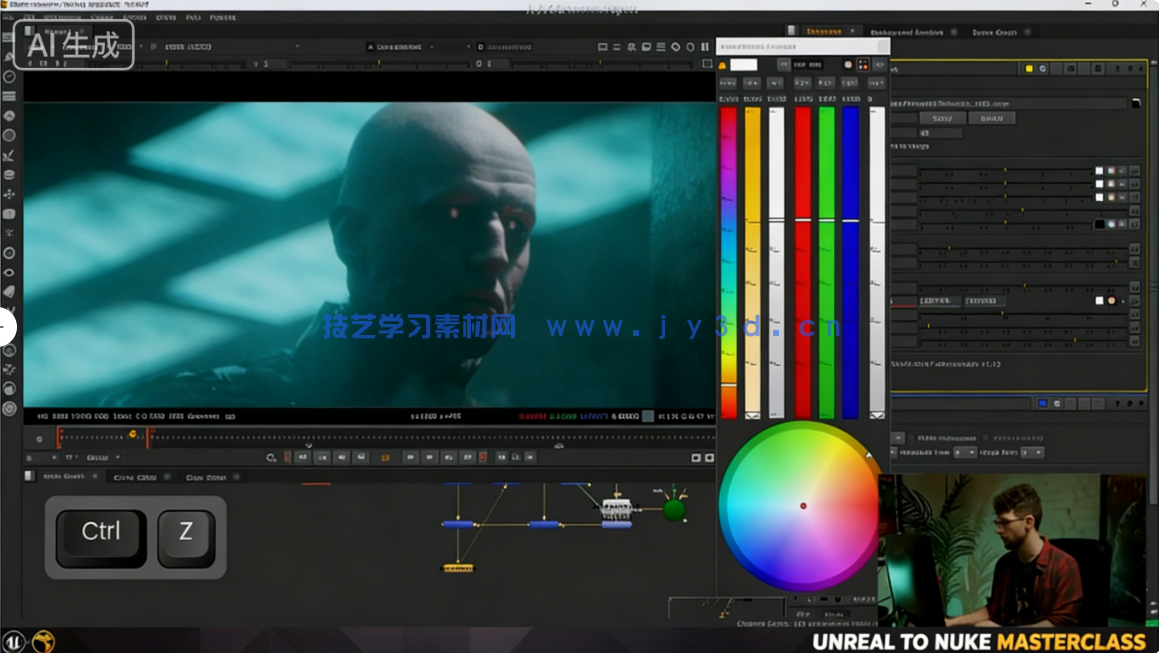Select the color grid swatch-mode icon near the lock
The height and width of the screenshot is (653, 1159).
pyautogui.click(x=863, y=65)
